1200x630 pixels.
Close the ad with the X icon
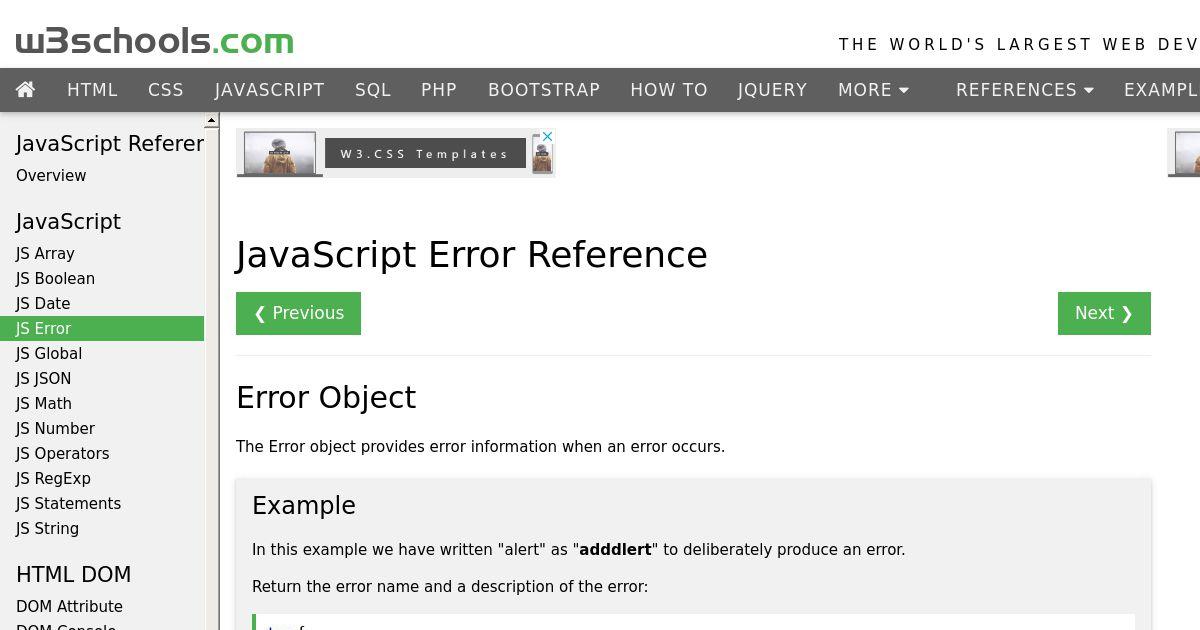547,136
